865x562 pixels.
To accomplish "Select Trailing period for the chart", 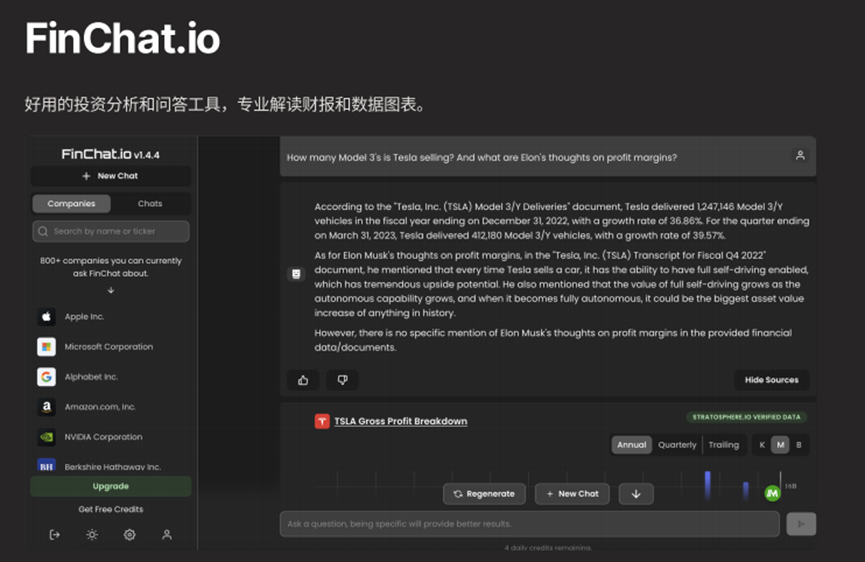I will click(724, 445).
